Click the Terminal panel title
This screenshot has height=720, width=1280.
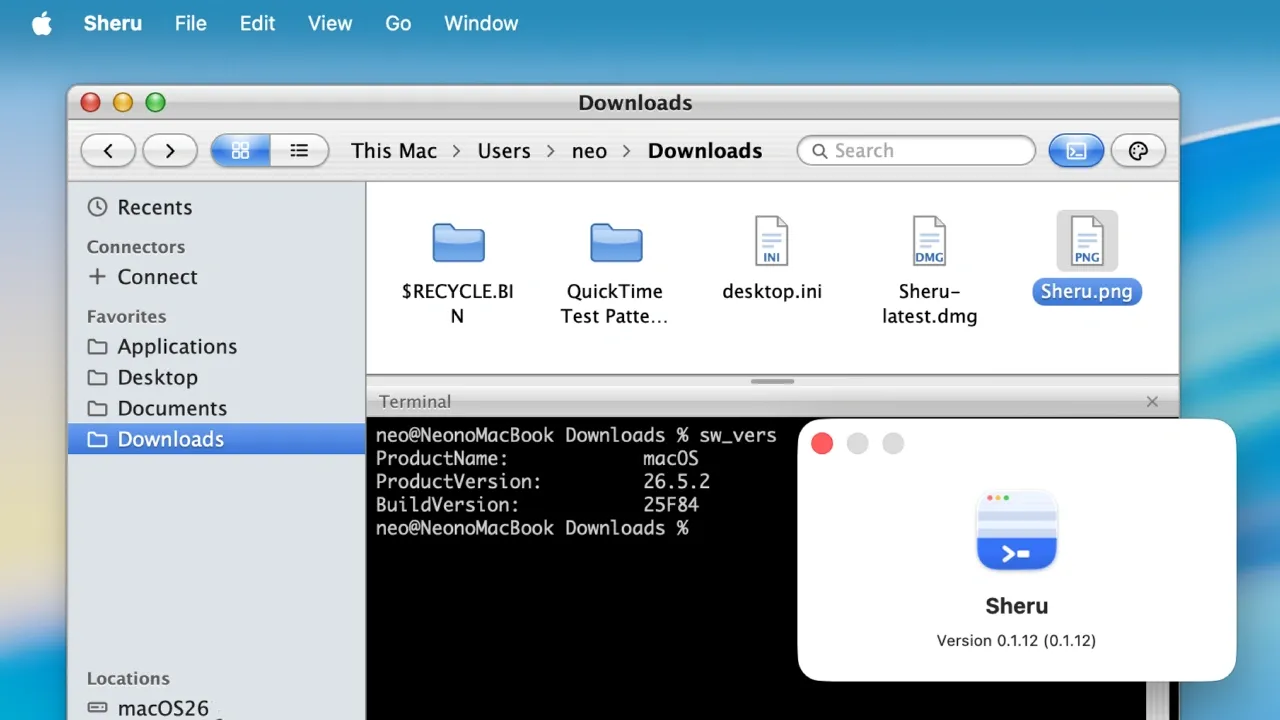coord(415,402)
